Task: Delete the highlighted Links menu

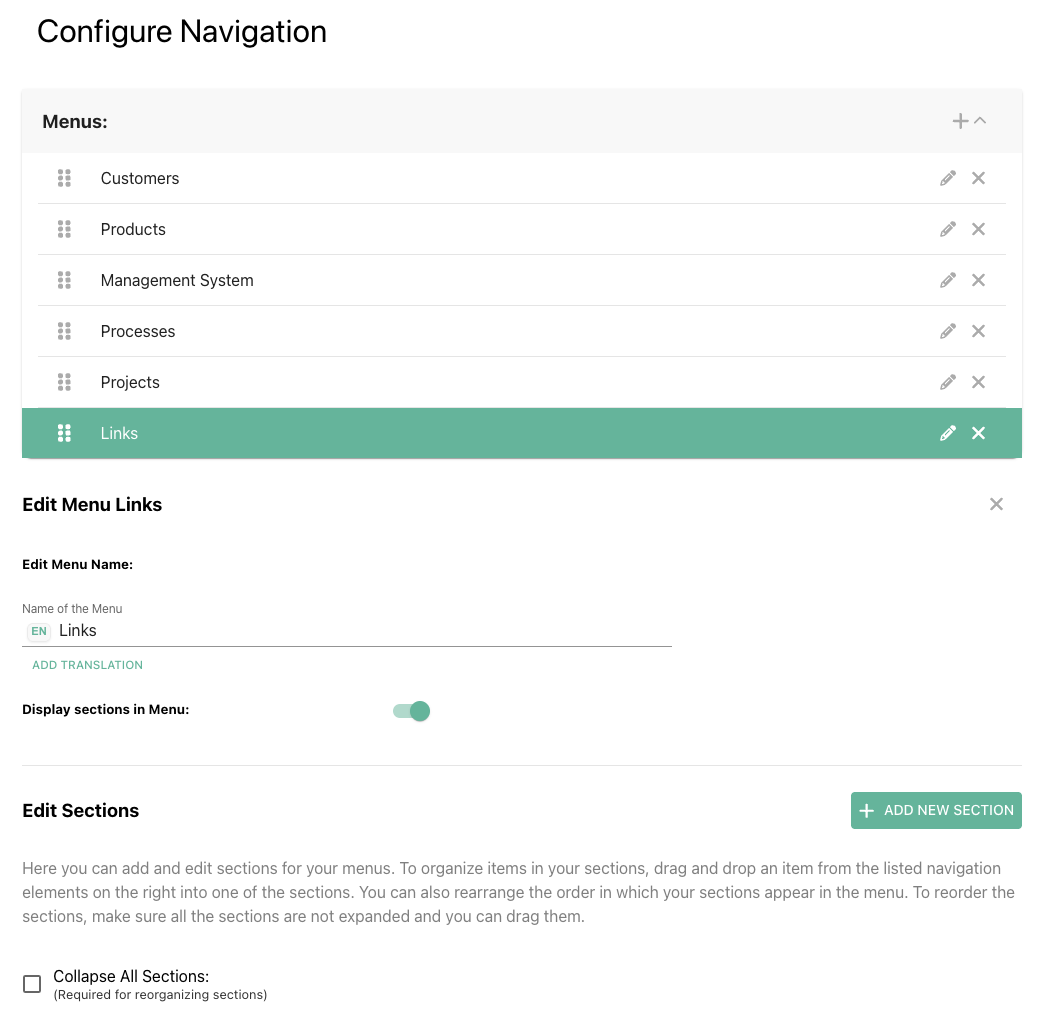Action: click(979, 433)
